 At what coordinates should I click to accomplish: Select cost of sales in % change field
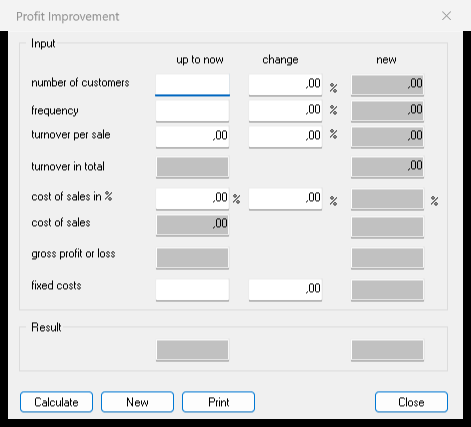285,199
